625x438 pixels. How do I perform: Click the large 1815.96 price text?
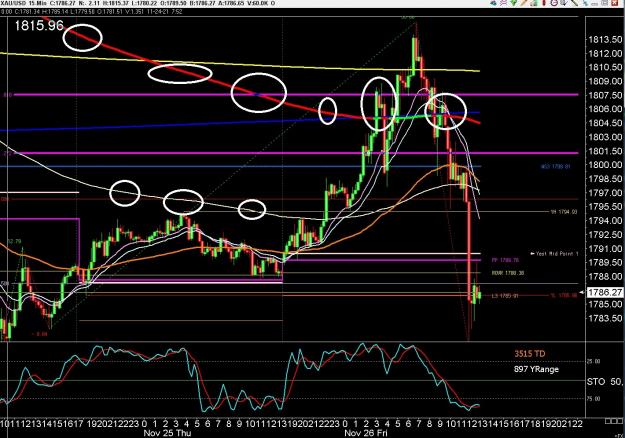[39, 26]
